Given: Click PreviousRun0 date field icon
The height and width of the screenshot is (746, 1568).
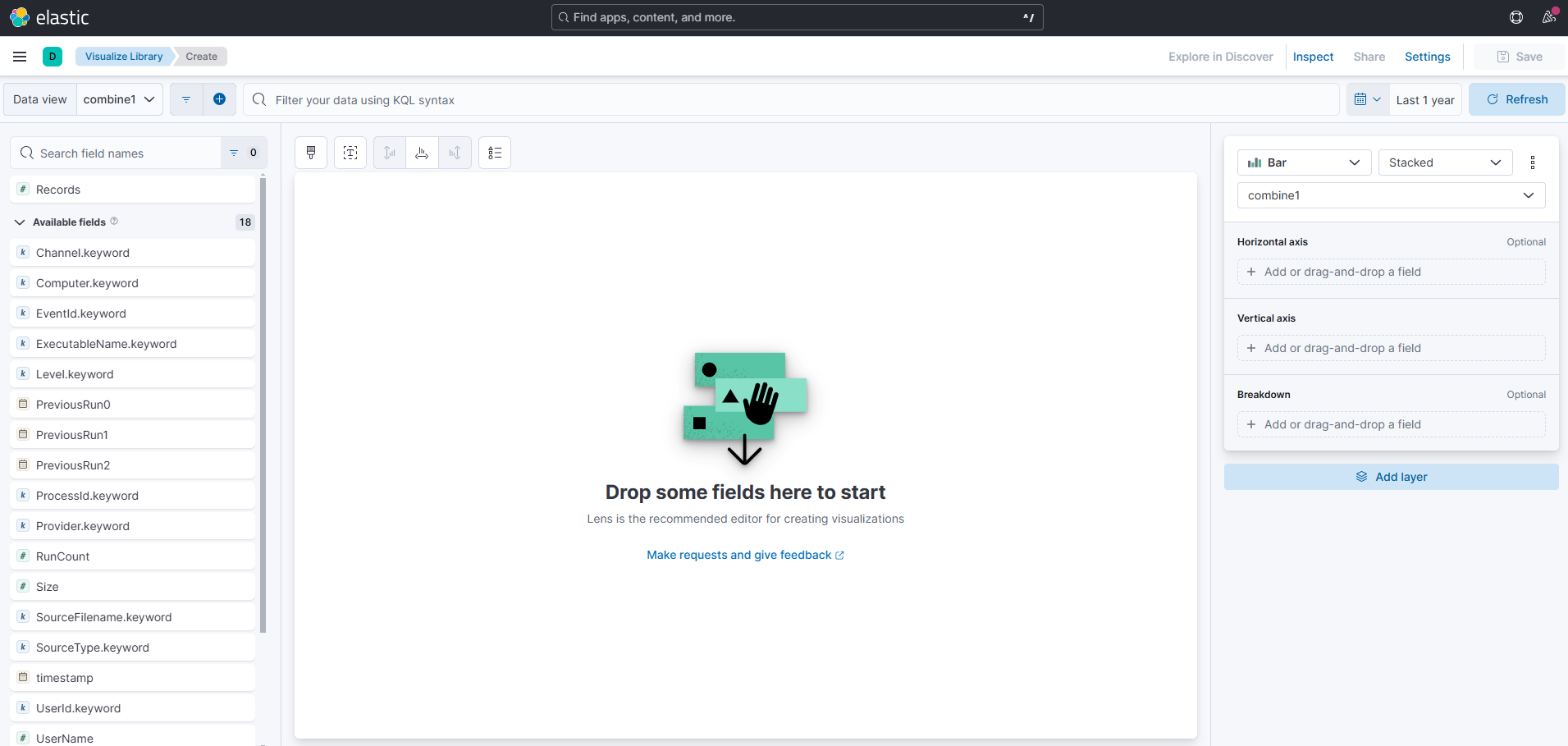Looking at the screenshot, I should pyautogui.click(x=23, y=404).
